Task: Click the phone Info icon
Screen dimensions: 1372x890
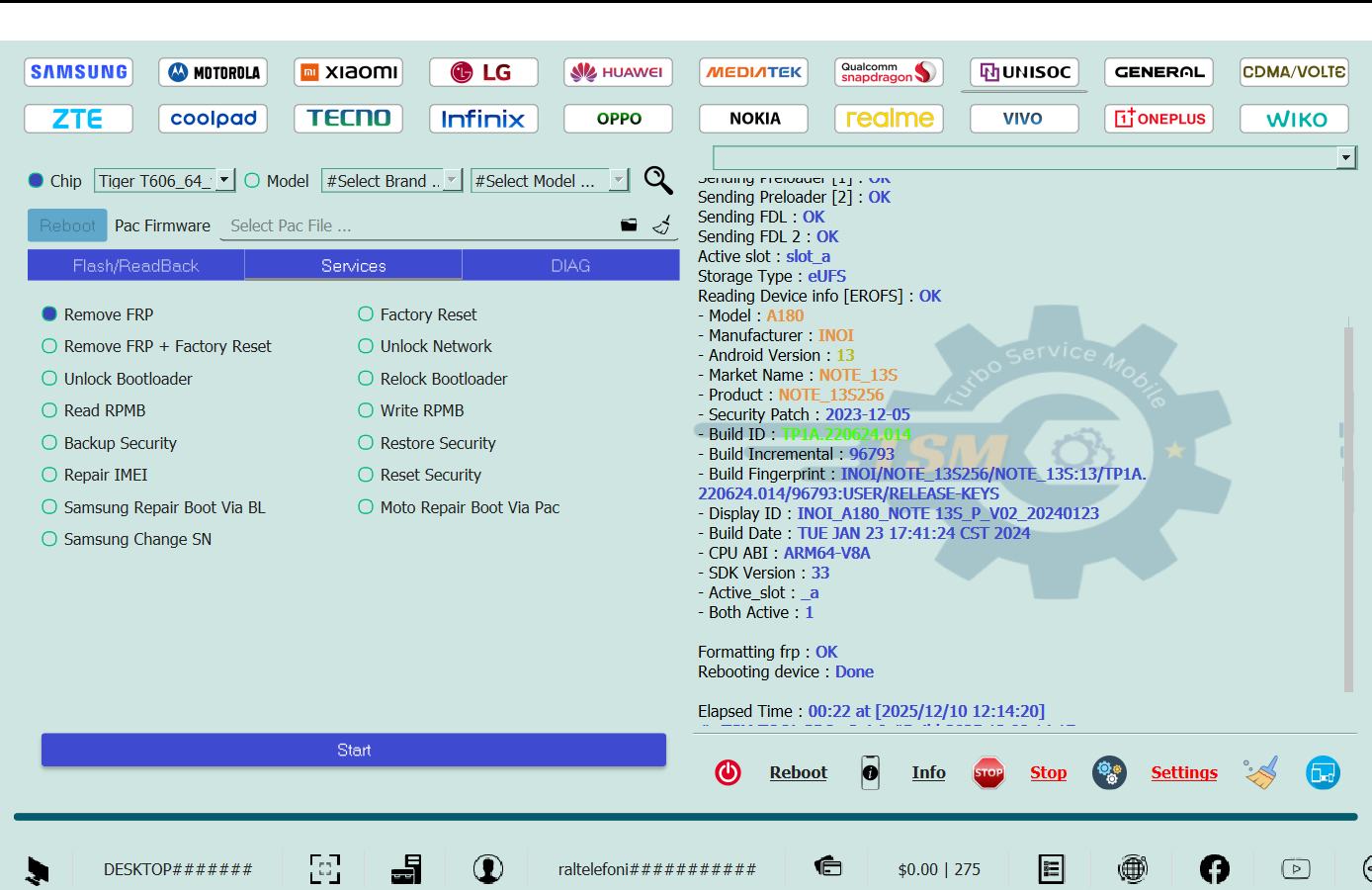Action: [870, 772]
